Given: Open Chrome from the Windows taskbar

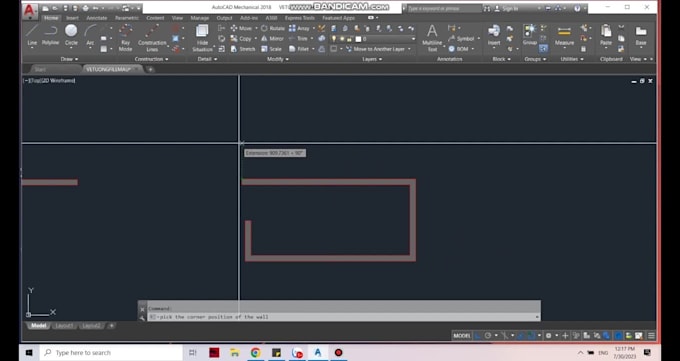Looking at the screenshot, I should pyautogui.click(x=255, y=353).
